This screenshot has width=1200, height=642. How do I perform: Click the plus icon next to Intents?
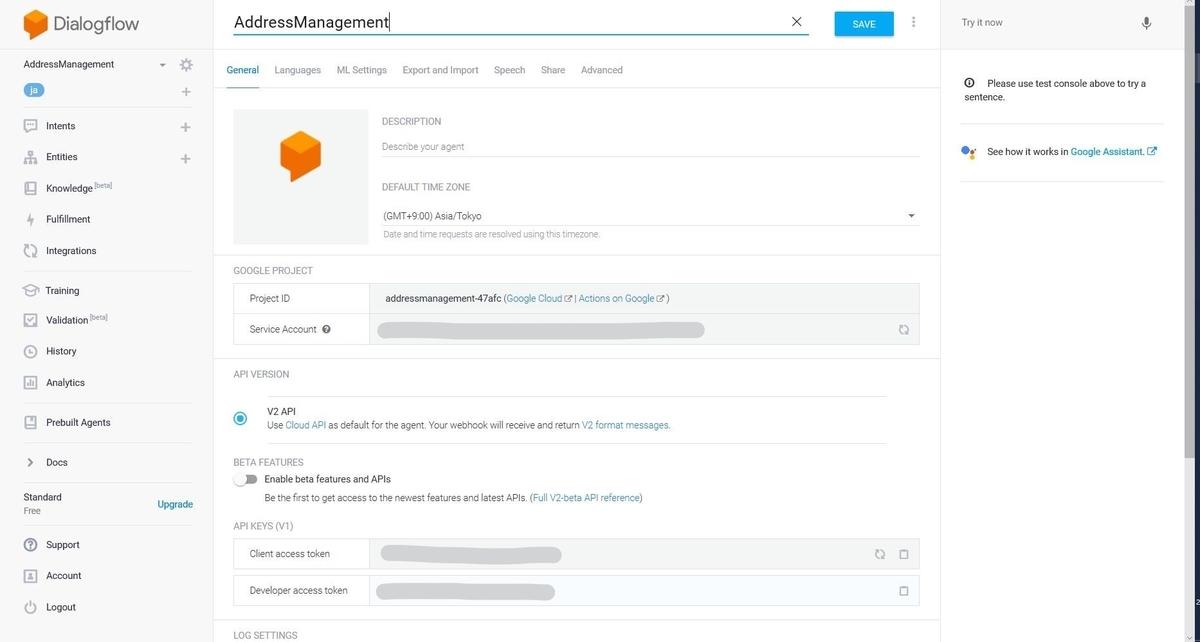[x=185, y=127]
